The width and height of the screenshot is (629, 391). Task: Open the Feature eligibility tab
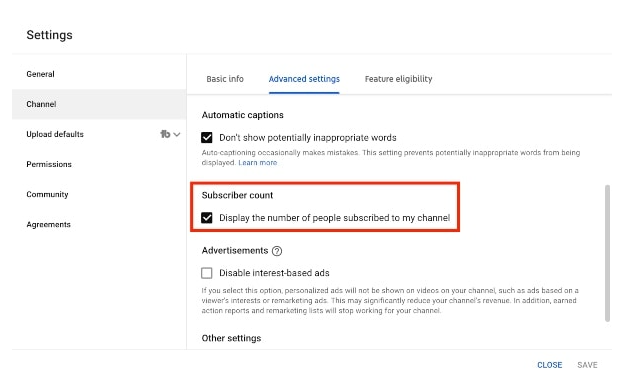[398, 79]
